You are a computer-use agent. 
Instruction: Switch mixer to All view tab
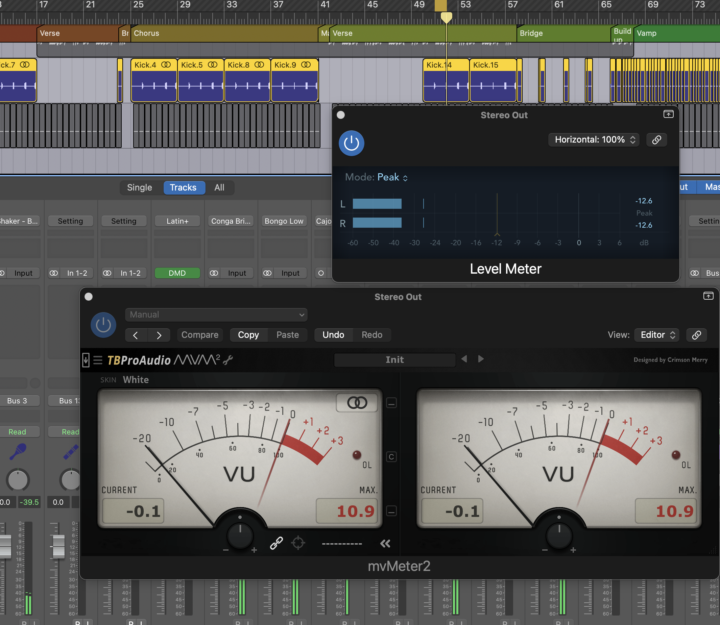coord(219,187)
